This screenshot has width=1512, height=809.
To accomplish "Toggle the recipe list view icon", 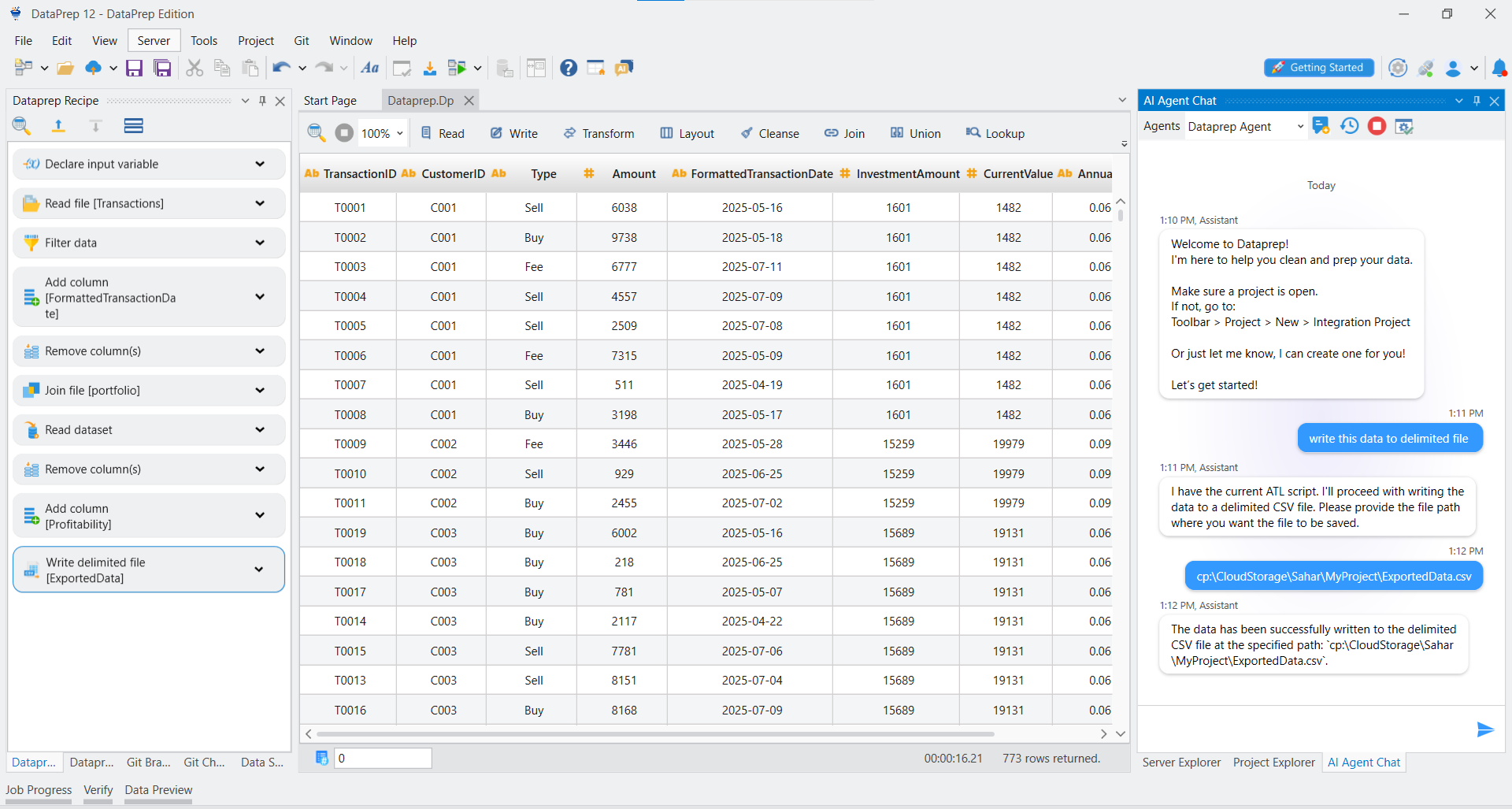I will coord(133,126).
